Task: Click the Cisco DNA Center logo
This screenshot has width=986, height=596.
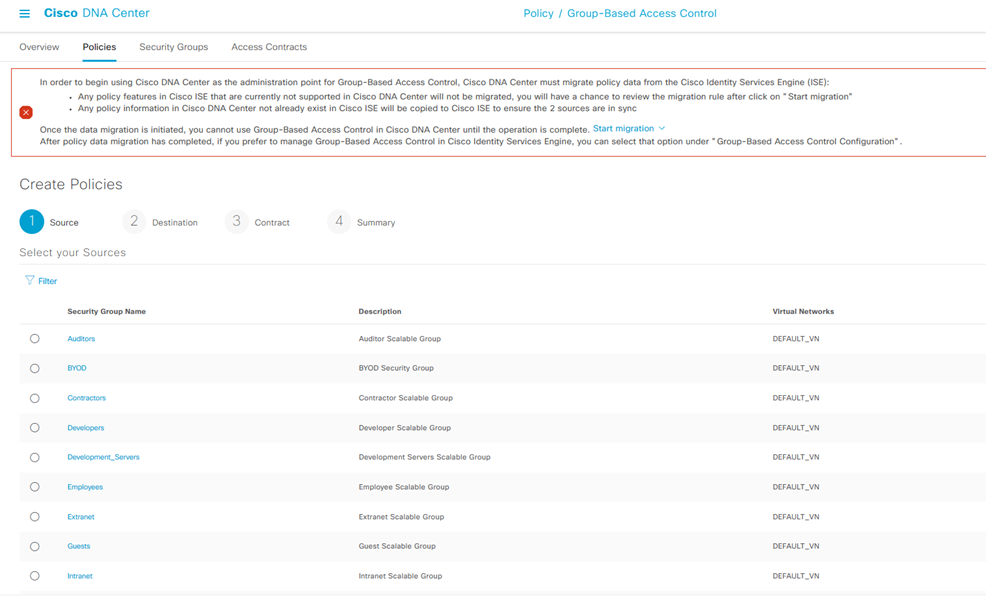Action: pyautogui.click(x=97, y=14)
